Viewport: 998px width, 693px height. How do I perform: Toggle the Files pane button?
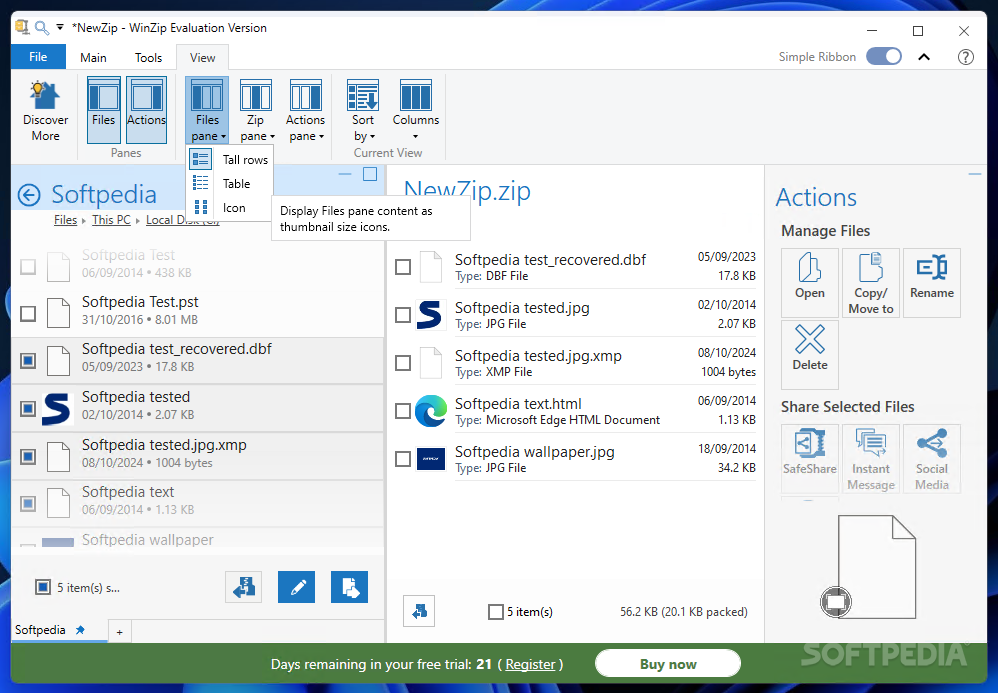coord(103,109)
